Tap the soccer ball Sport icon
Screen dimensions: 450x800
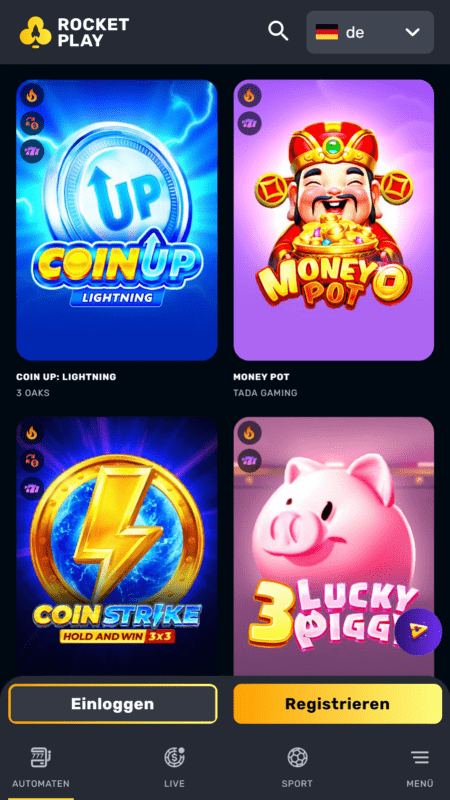297,757
